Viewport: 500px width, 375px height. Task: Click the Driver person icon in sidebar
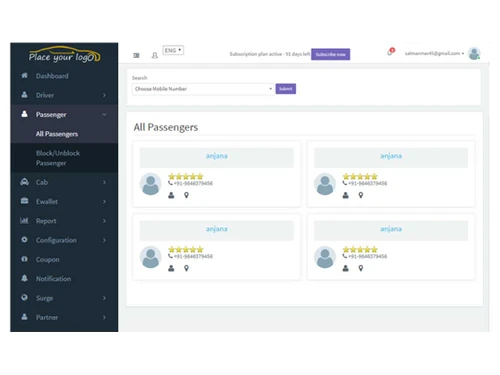pos(24,95)
